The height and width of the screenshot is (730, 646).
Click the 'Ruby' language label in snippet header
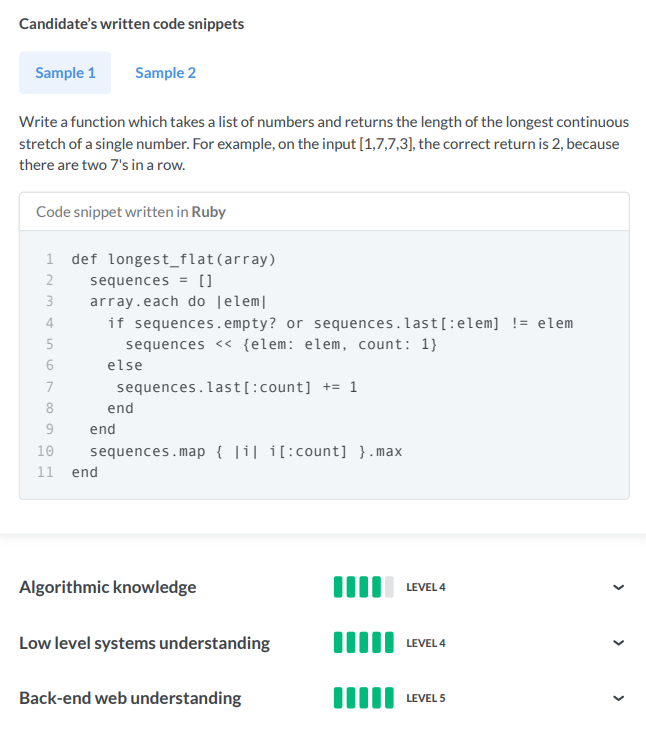[208, 212]
